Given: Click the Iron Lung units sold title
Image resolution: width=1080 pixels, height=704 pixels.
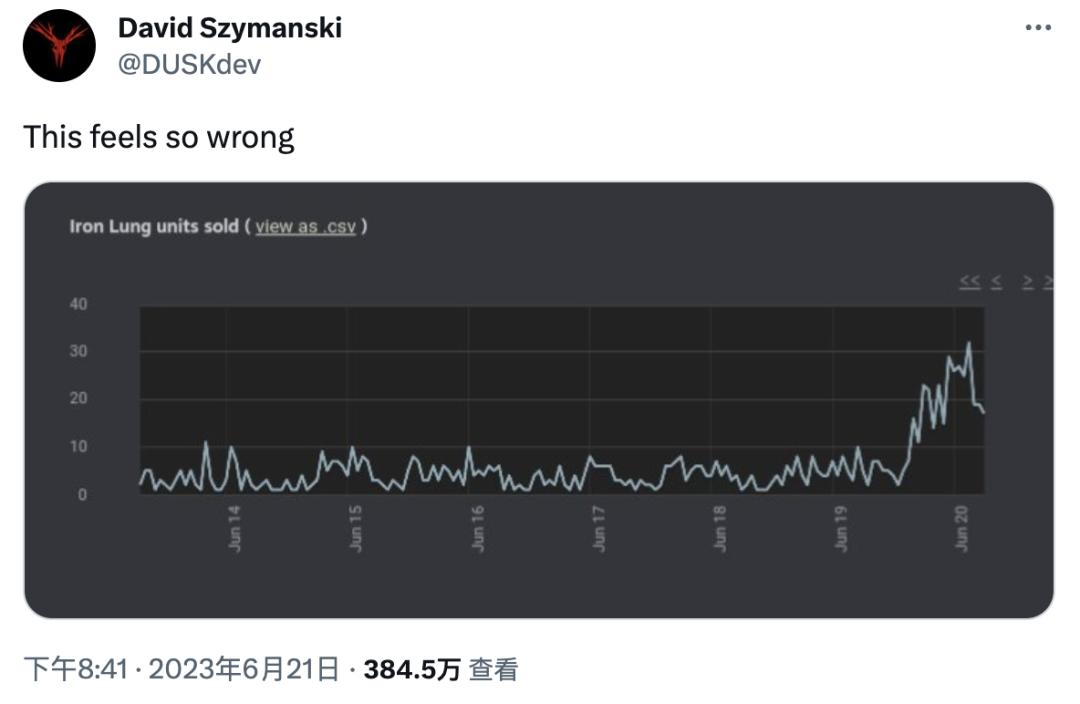Looking at the screenshot, I should pyautogui.click(x=154, y=227).
